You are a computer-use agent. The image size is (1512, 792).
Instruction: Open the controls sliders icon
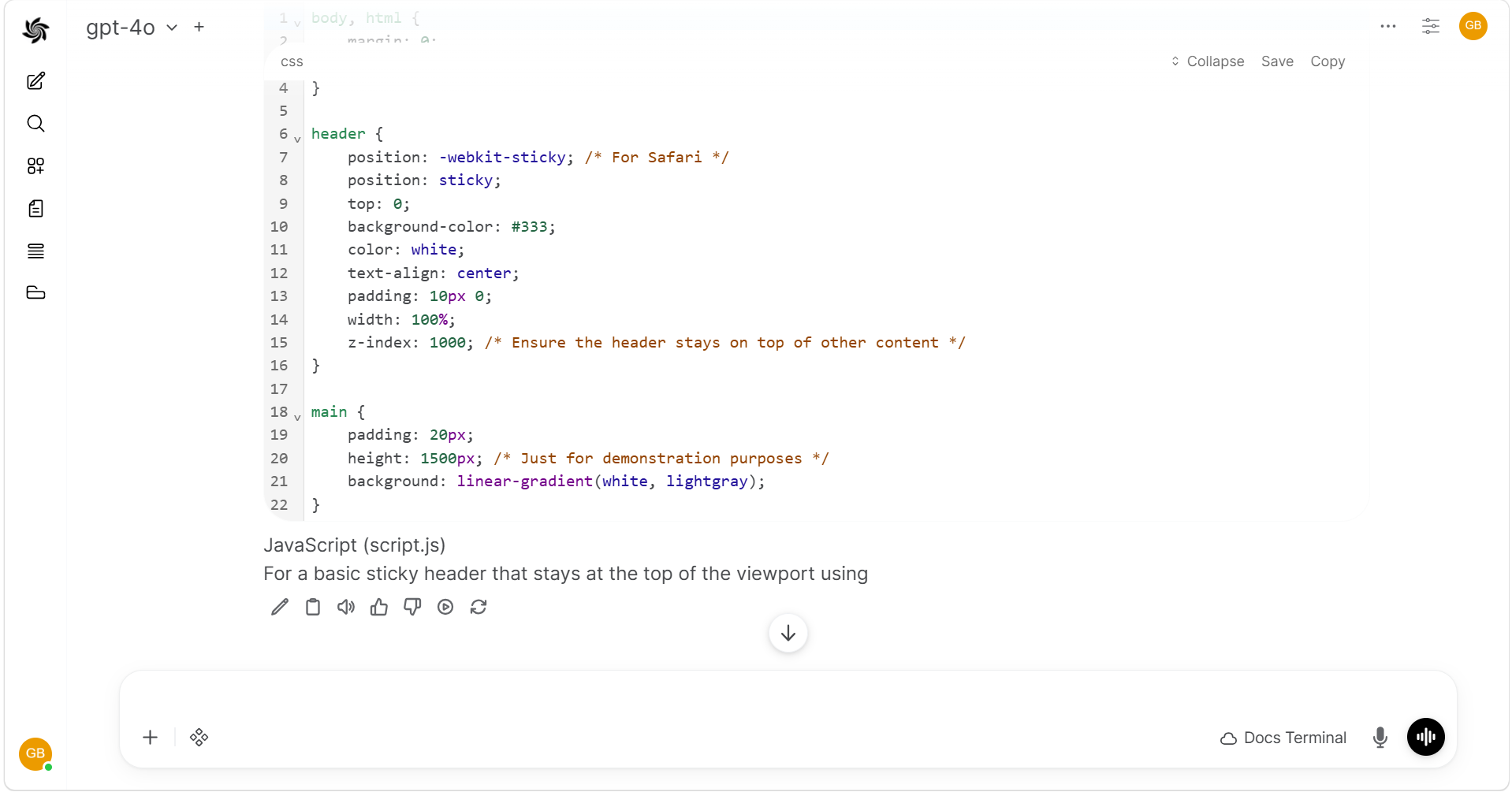coord(1430,26)
